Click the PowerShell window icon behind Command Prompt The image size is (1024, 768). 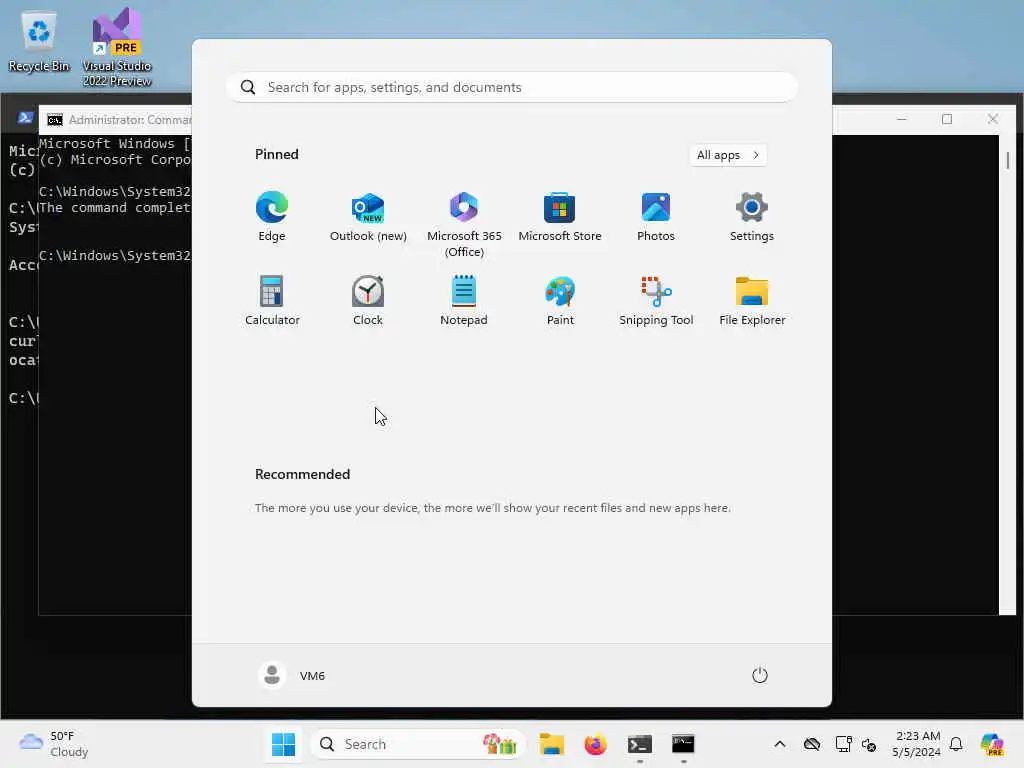click(25, 118)
